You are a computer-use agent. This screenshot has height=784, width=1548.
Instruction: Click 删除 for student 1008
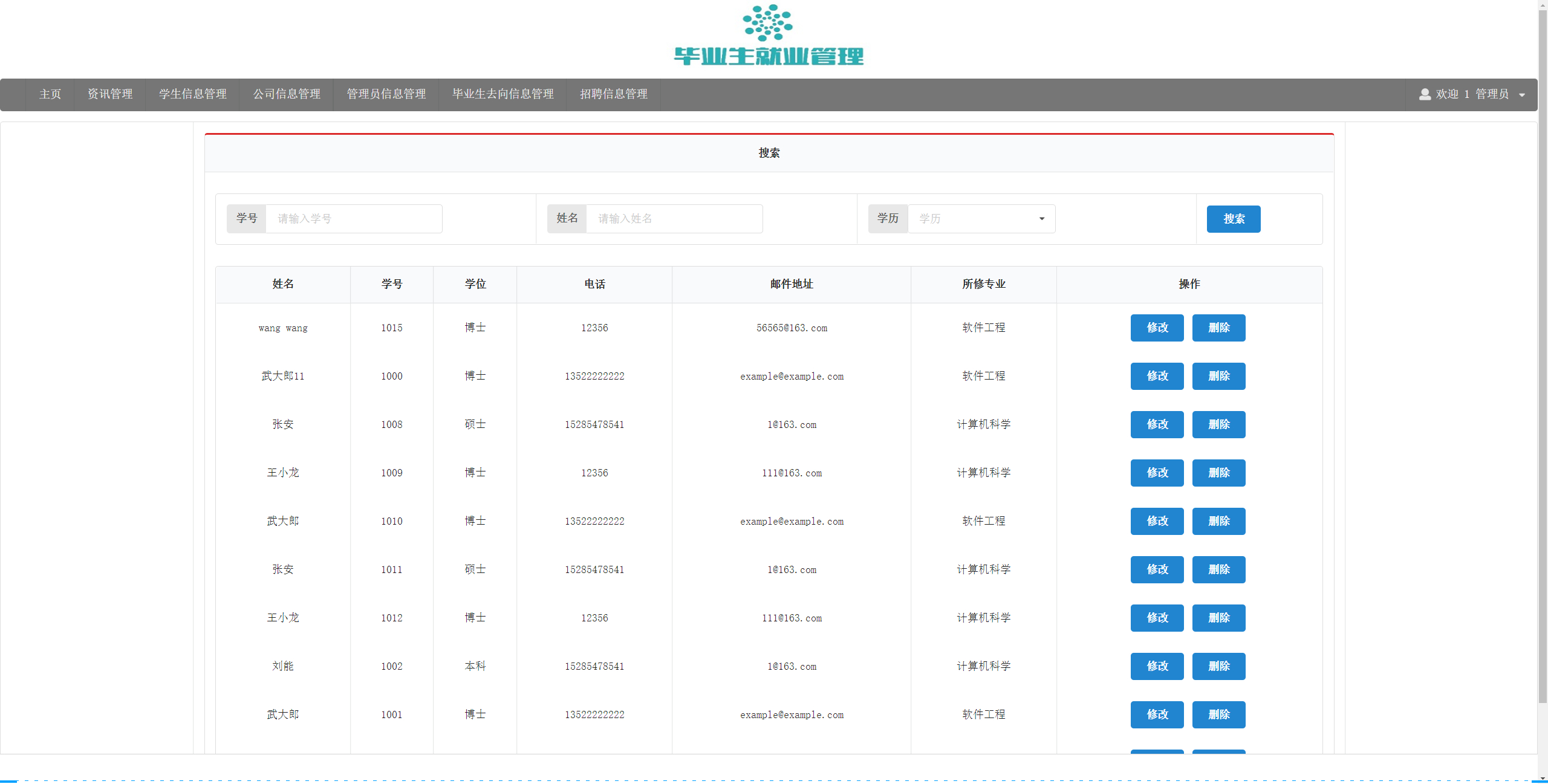pos(1219,424)
